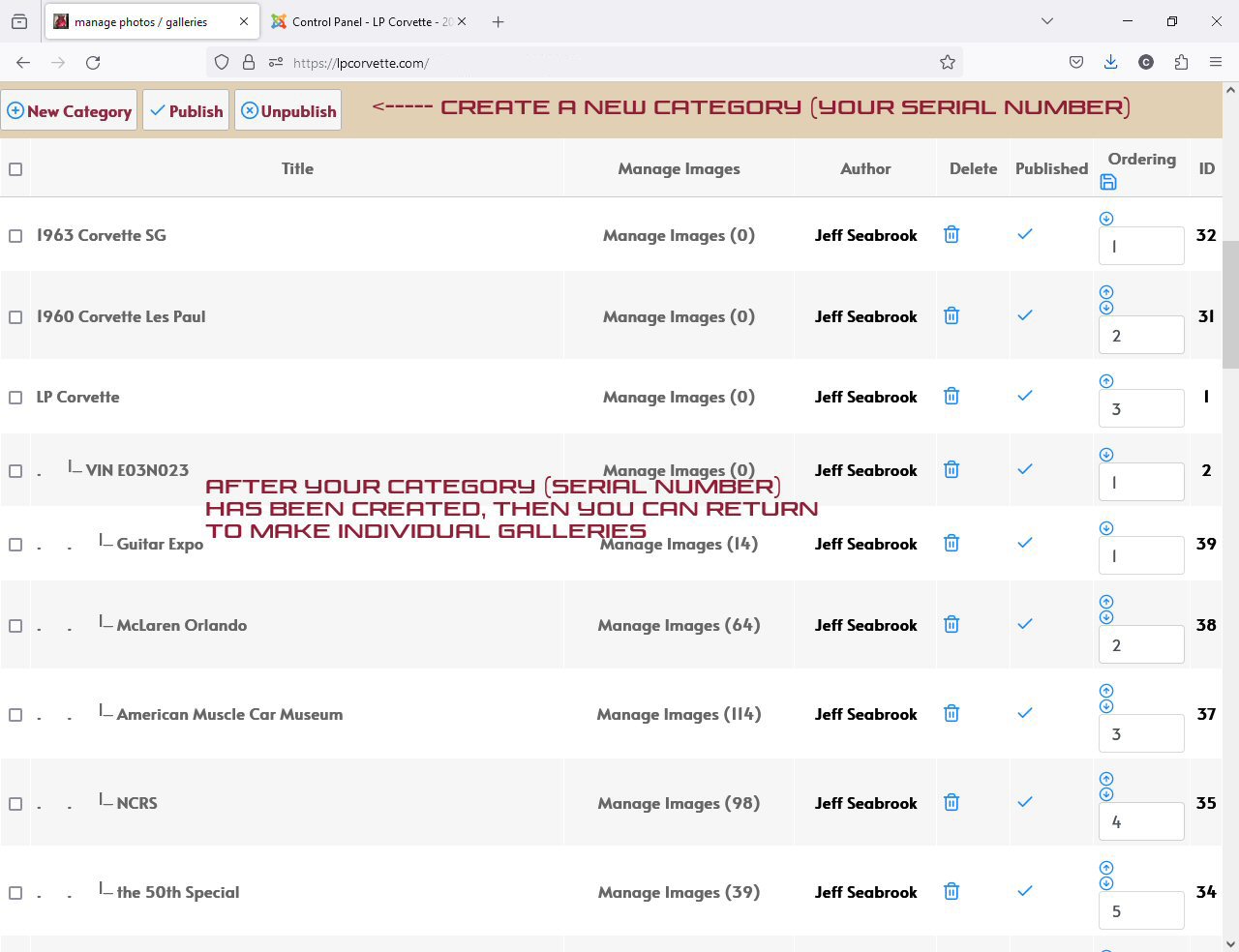The width and height of the screenshot is (1239, 952).
Task: Delete the 1960 Corvette Les Paul category
Action: click(952, 315)
